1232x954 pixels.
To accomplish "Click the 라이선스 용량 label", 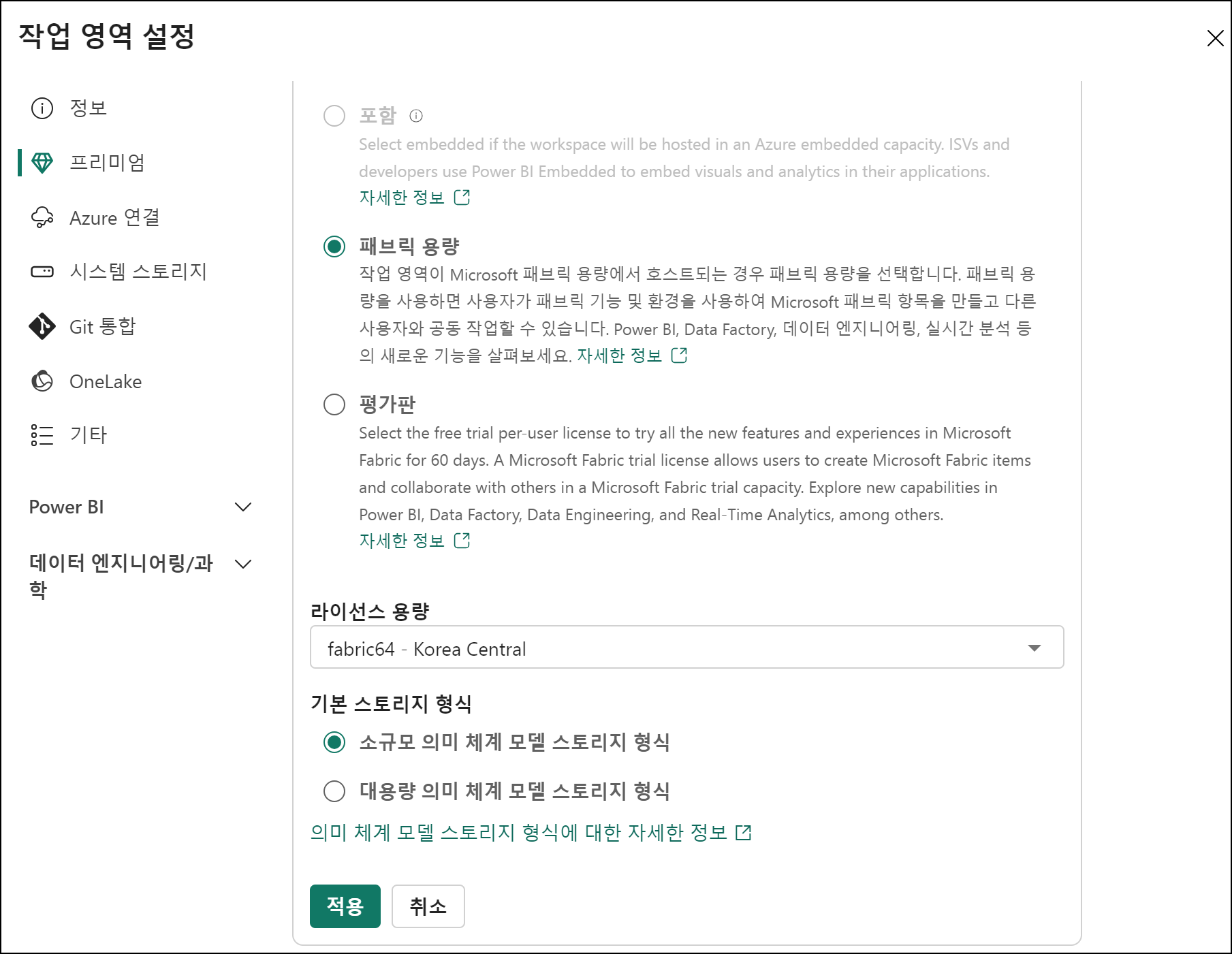I will tap(370, 611).
